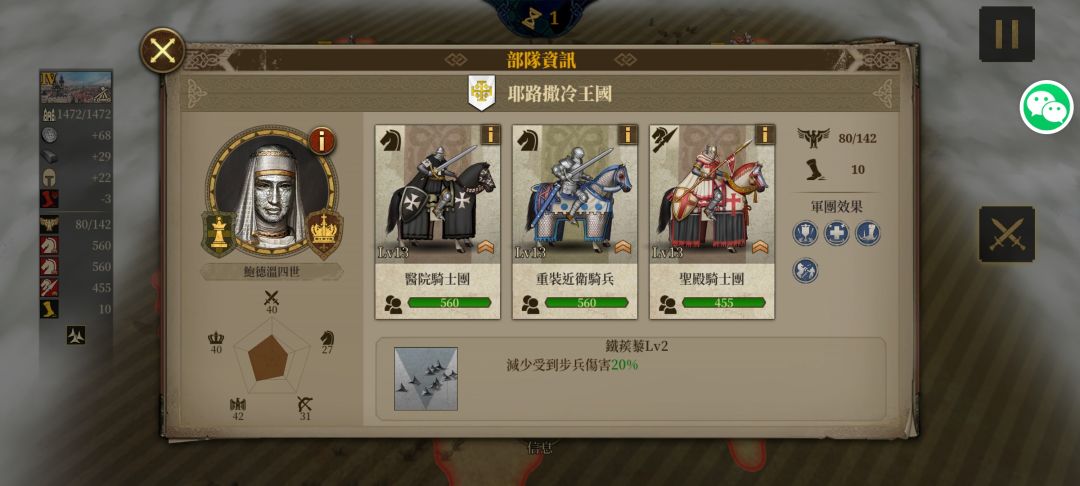Select the chalice legion effect icon
Image resolution: width=1080 pixels, height=486 pixels.
point(805,233)
